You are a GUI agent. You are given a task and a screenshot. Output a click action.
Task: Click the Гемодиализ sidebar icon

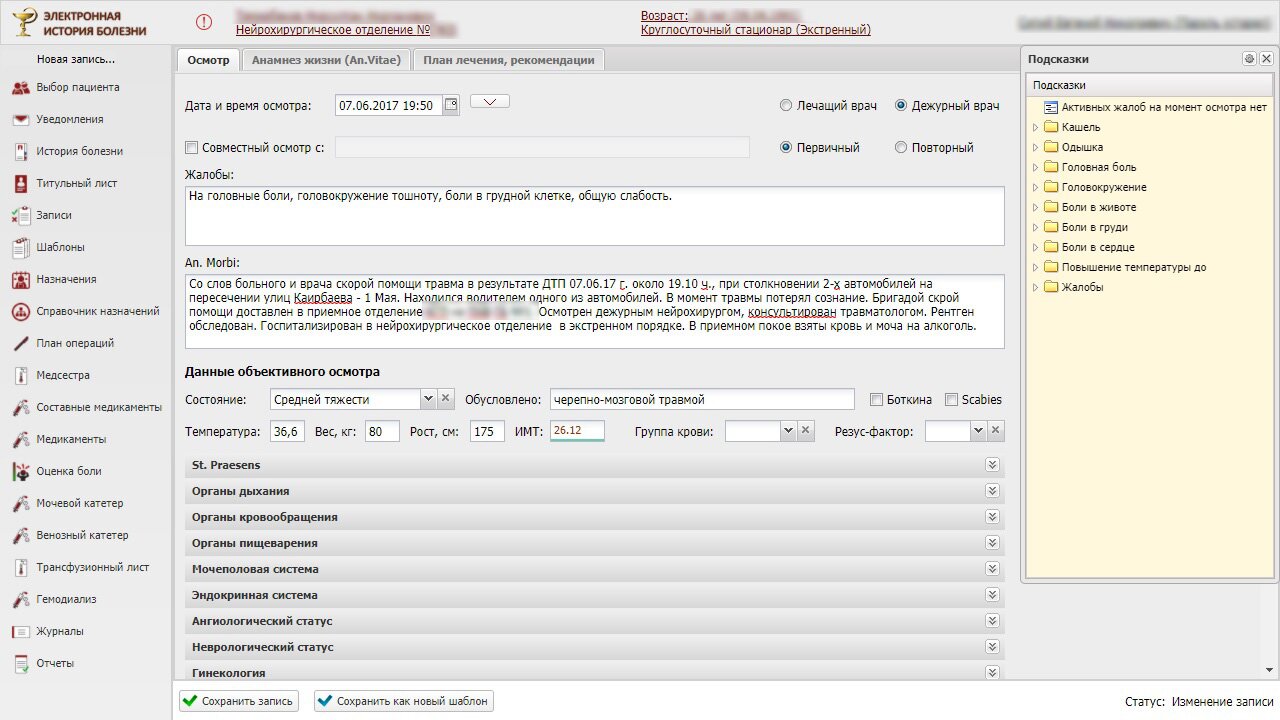coord(20,600)
